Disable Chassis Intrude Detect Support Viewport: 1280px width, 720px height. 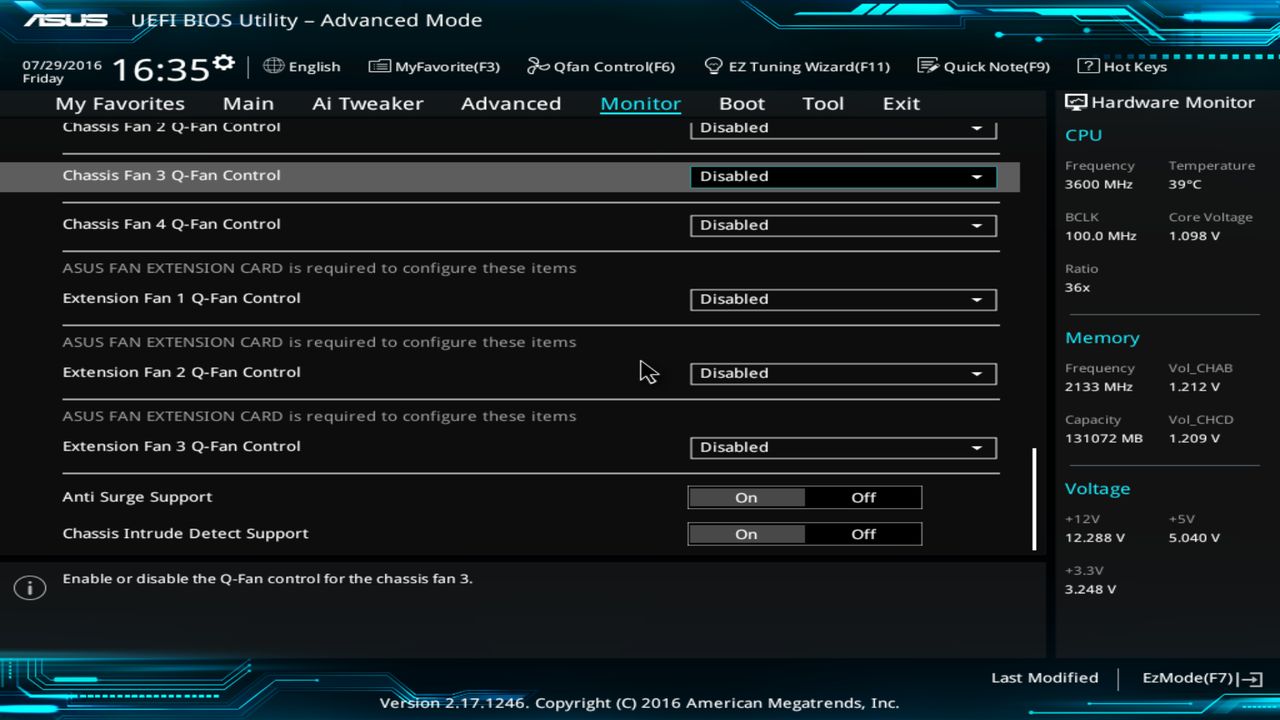tap(862, 533)
